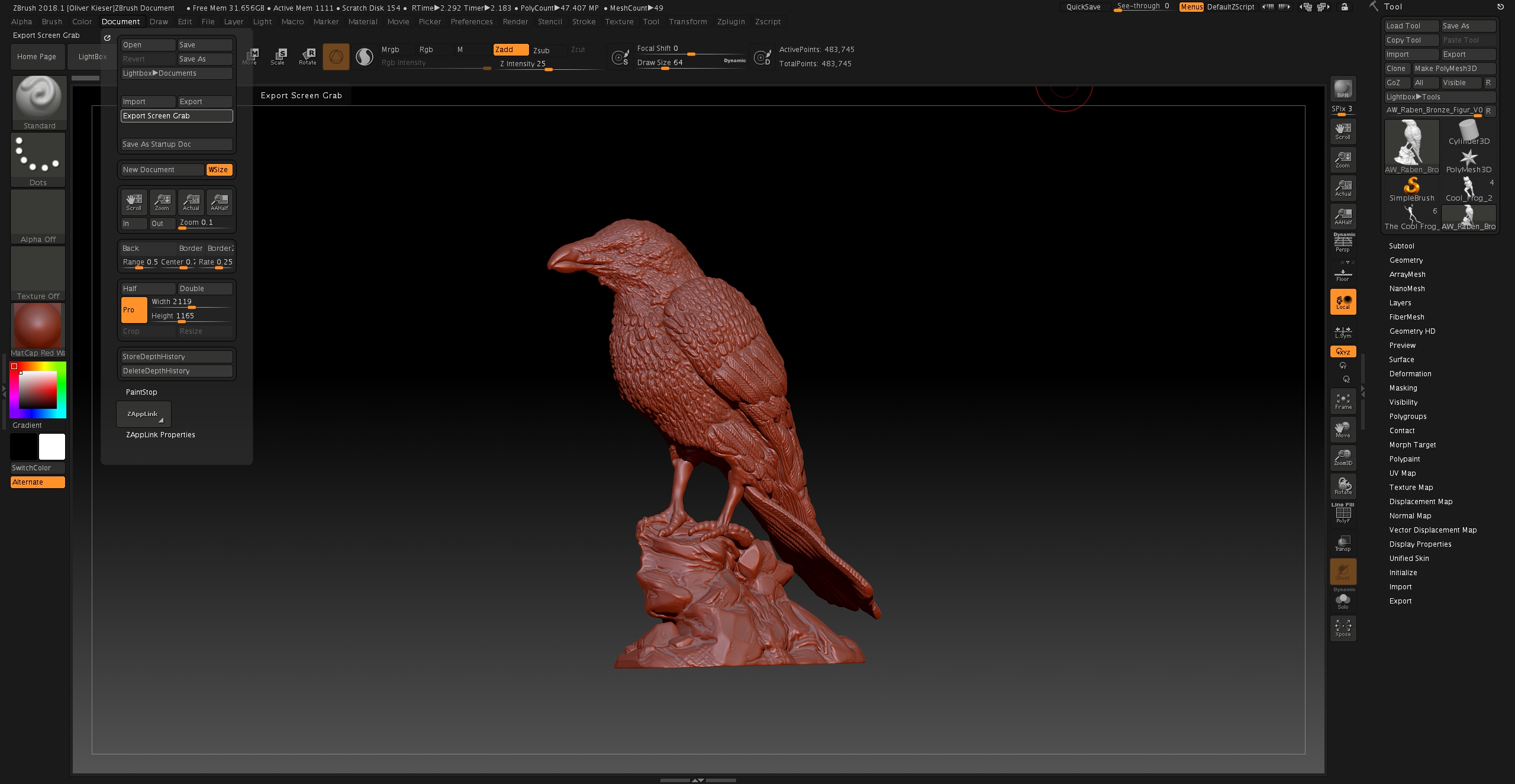
Task: Click the Export Screen Grab button
Action: point(176,115)
